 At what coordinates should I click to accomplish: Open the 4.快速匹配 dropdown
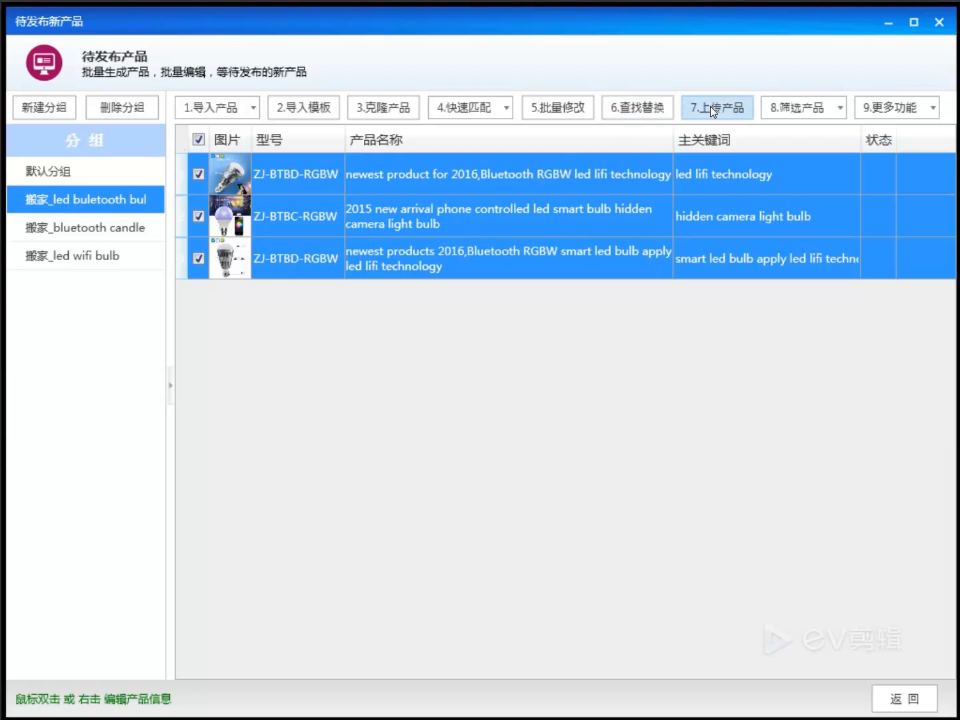[470, 108]
